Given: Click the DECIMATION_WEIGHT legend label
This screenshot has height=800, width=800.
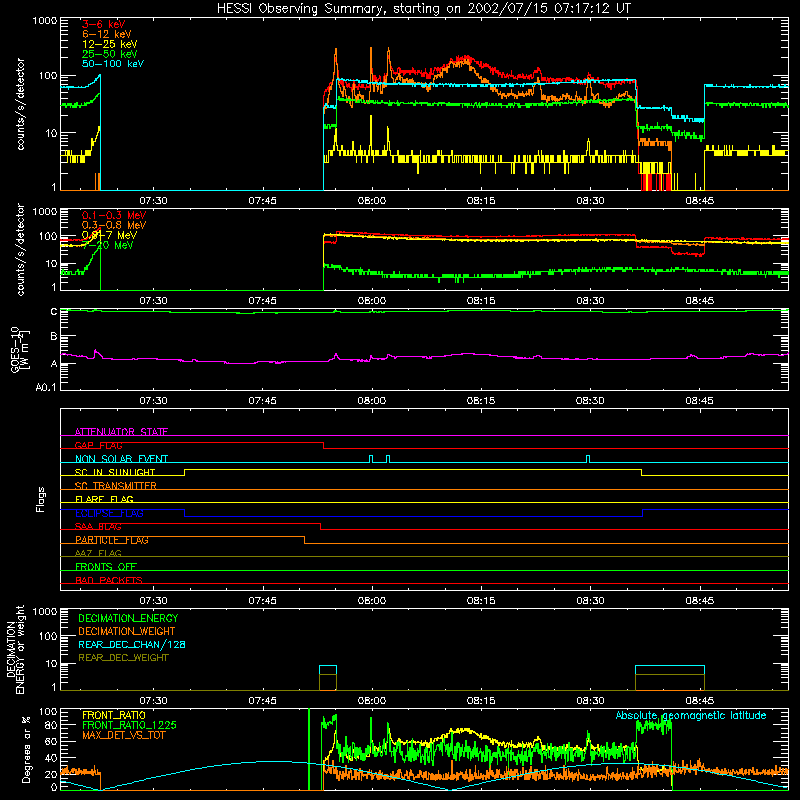Looking at the screenshot, I should pyautogui.click(x=127, y=631).
